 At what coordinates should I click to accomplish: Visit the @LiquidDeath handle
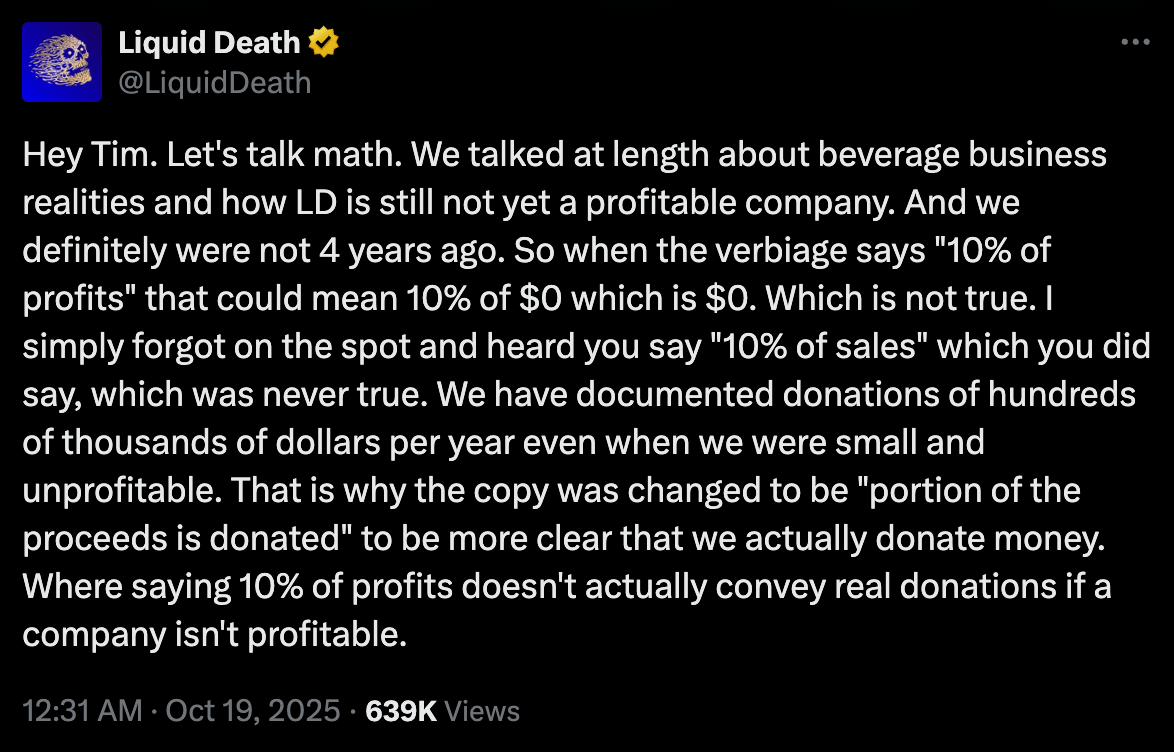pos(215,82)
